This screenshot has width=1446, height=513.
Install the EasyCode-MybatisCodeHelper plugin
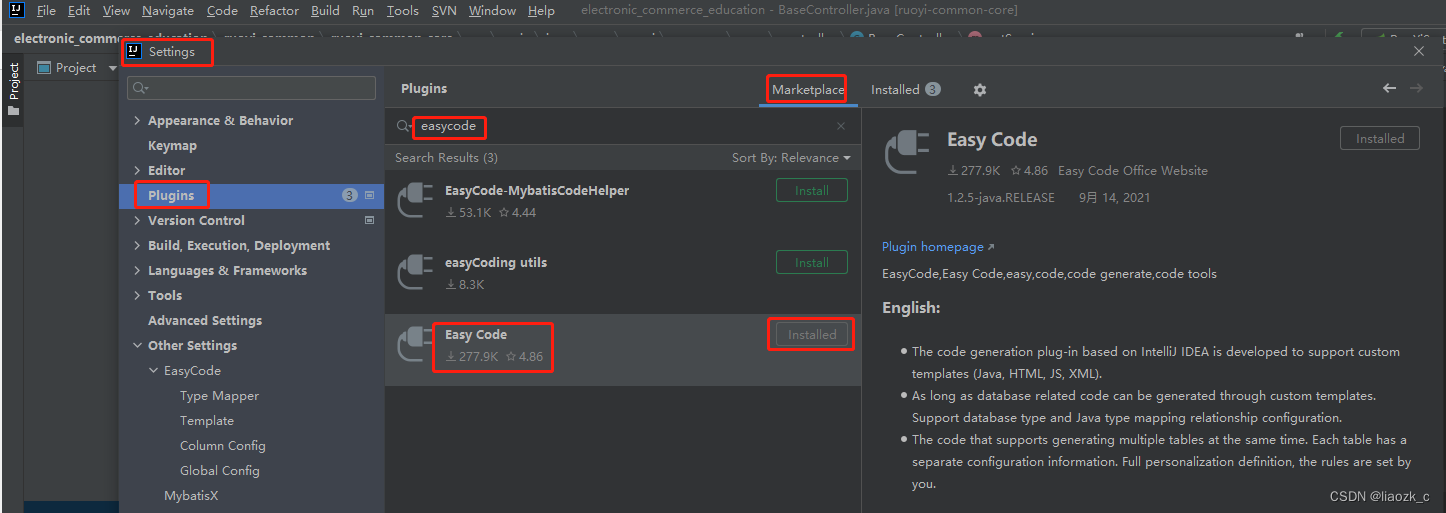pyautogui.click(x=812, y=191)
